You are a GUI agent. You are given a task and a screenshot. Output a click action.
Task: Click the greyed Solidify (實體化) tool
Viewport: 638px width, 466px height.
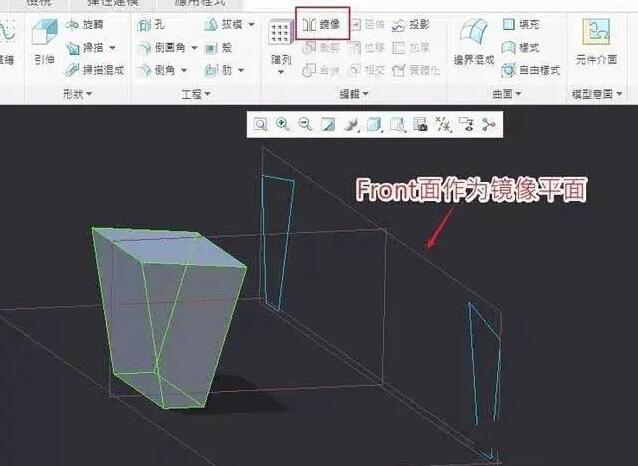416,71
